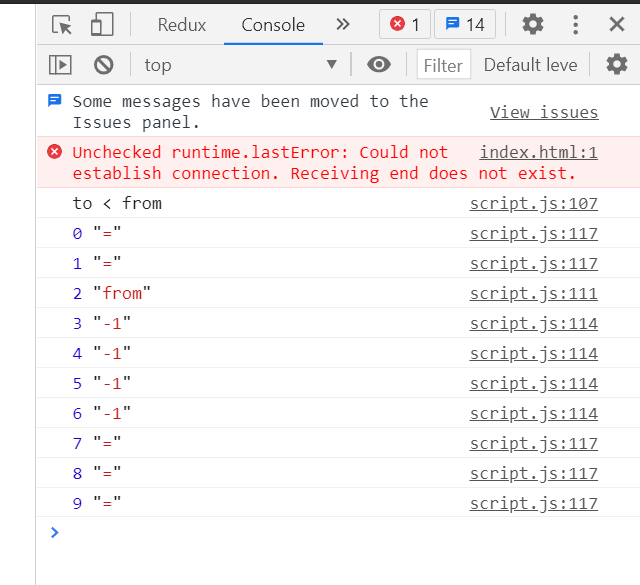Toggle the device toolbar icon

pyautogui.click(x=102, y=24)
